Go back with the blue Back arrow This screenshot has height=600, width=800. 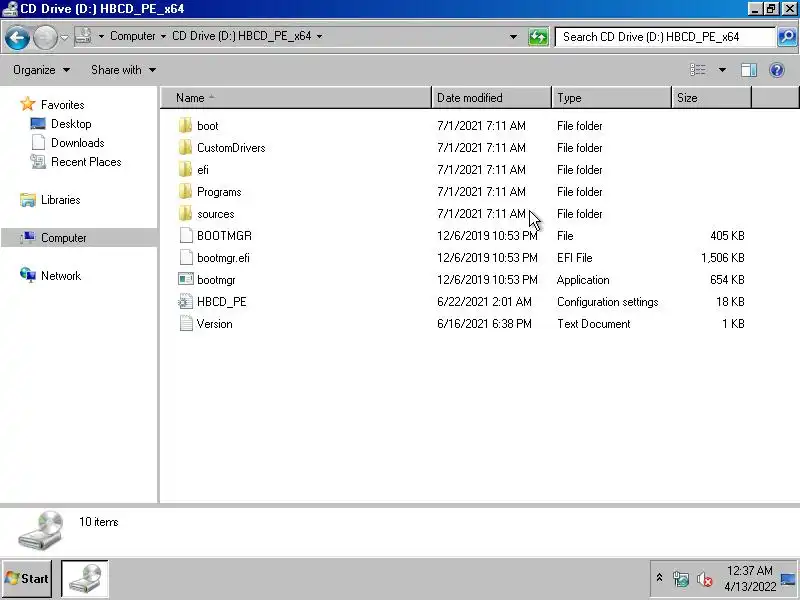(17, 37)
